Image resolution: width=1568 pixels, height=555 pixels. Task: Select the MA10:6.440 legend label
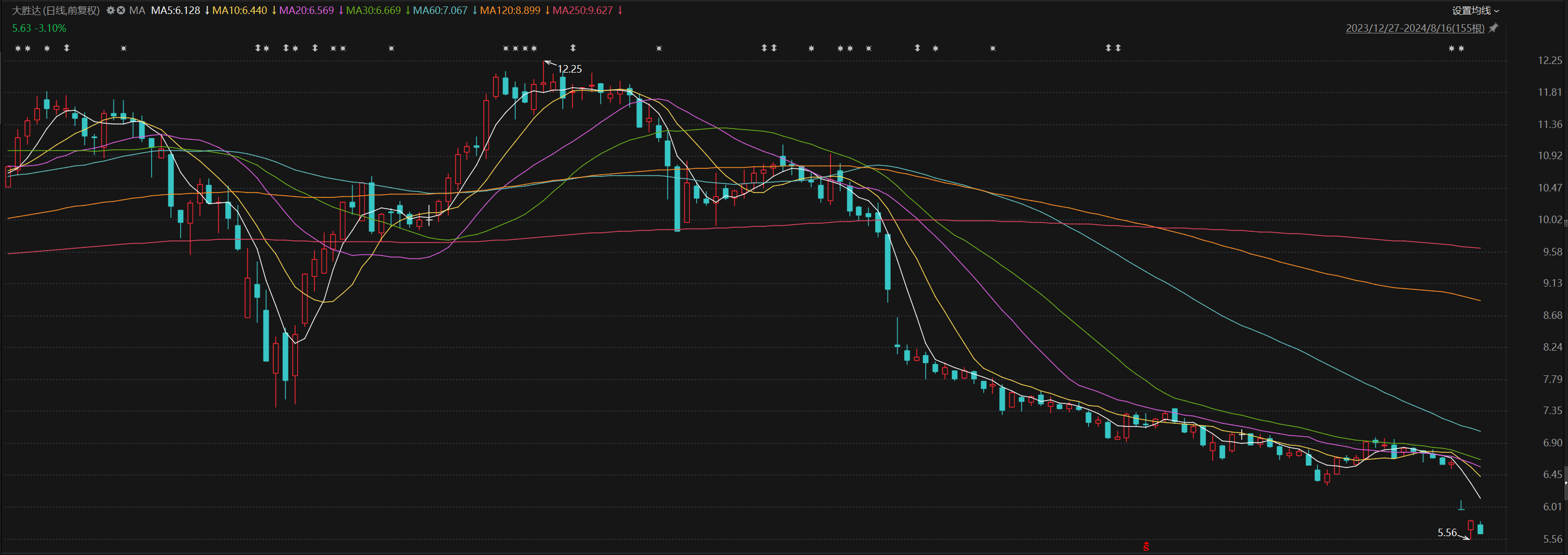239,10
